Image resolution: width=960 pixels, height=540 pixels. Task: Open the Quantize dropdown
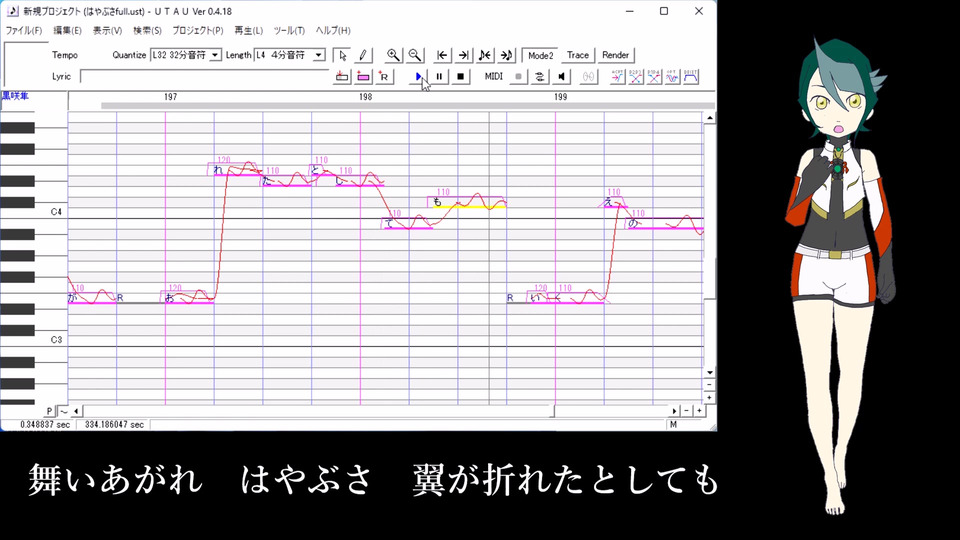point(215,55)
